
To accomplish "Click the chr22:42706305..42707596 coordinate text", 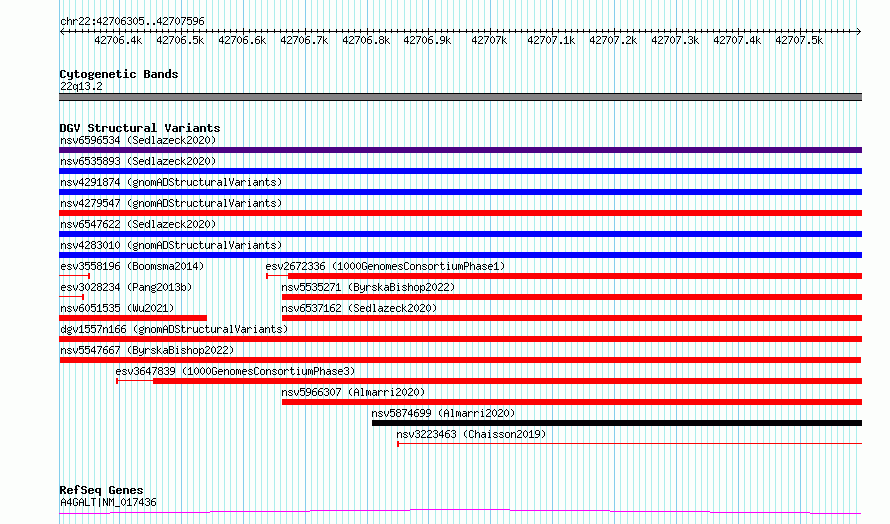I will click(132, 21).
